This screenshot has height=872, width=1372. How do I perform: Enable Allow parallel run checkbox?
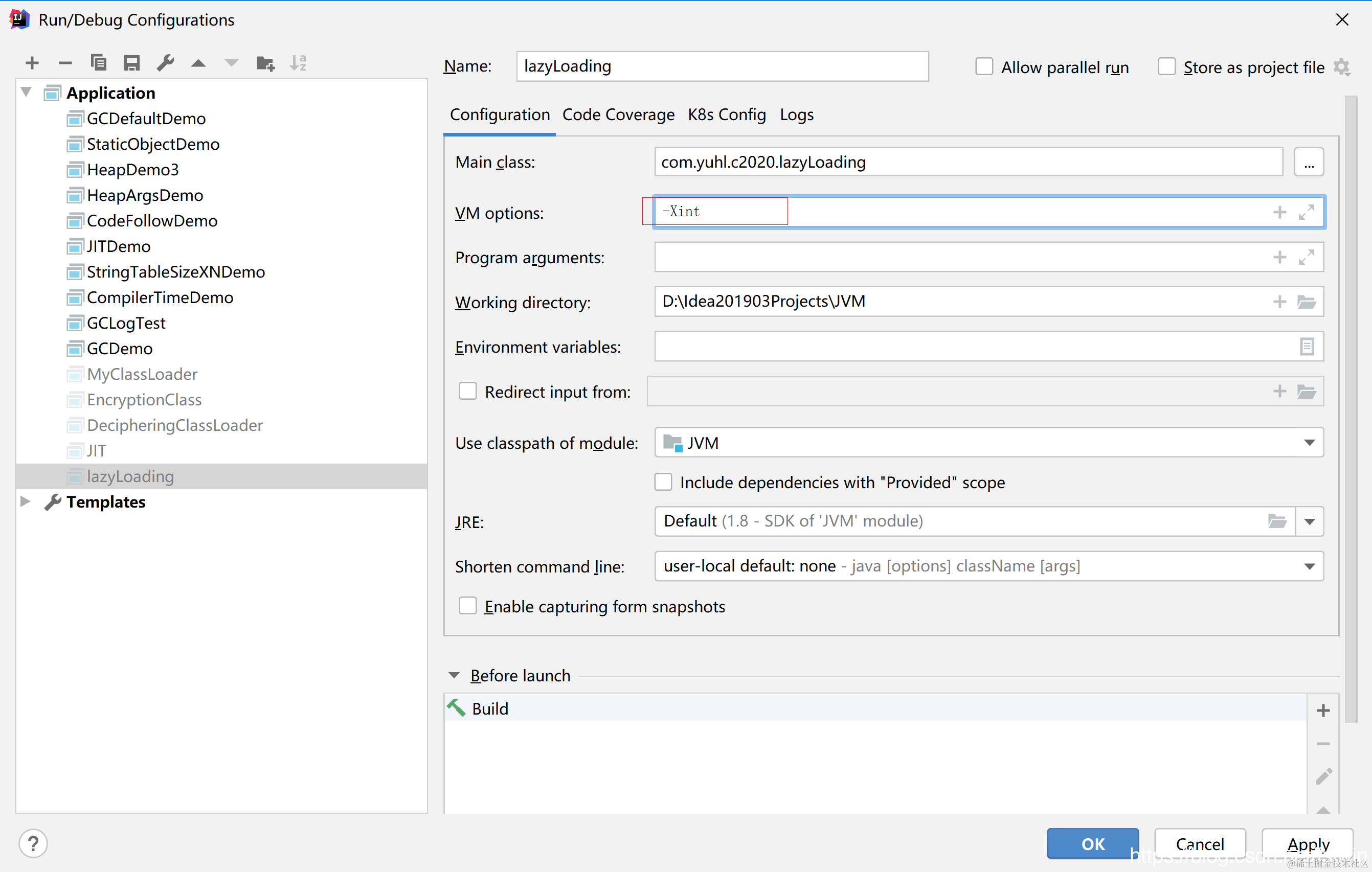(984, 66)
